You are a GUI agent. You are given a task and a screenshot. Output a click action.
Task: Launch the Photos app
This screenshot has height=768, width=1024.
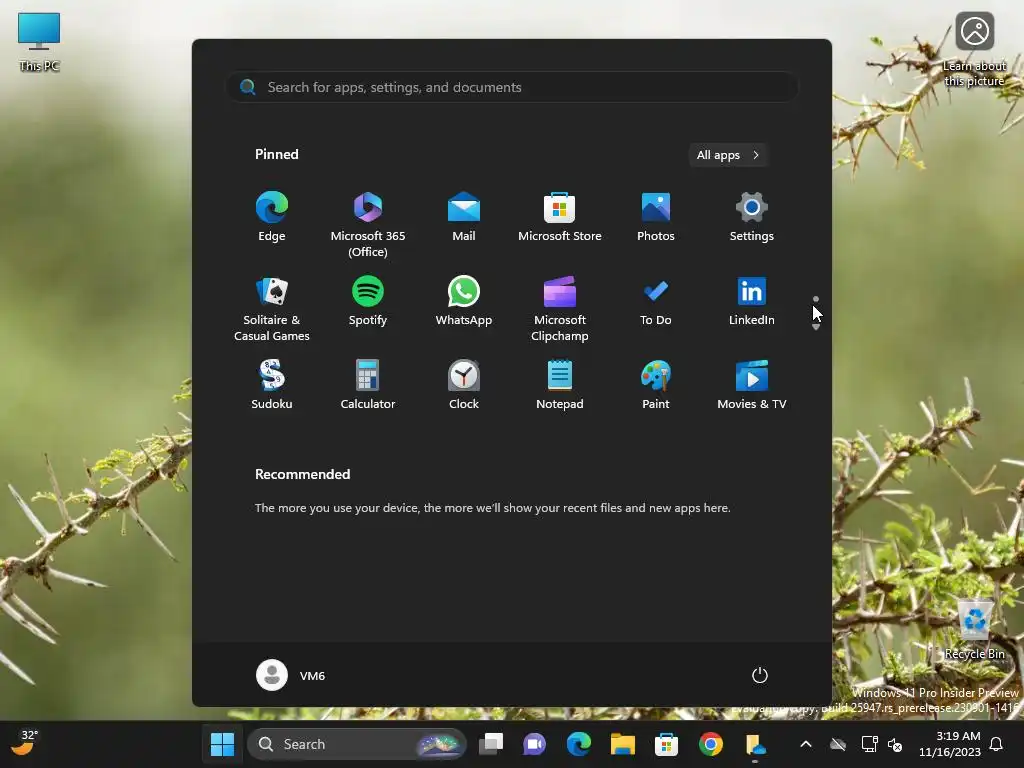[656, 217]
